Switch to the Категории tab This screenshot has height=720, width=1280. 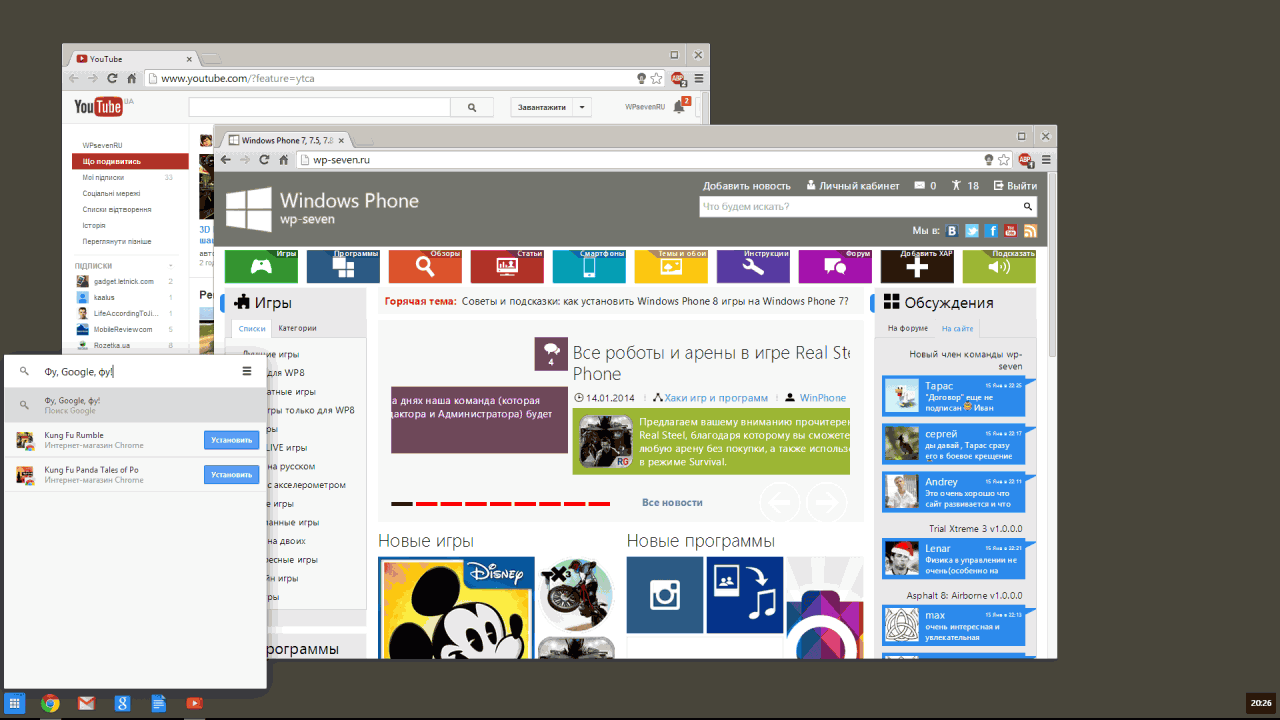(297, 328)
